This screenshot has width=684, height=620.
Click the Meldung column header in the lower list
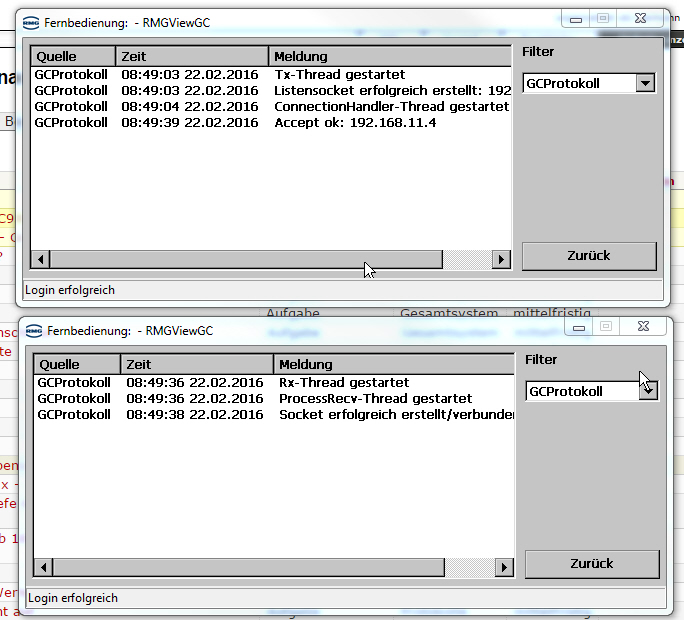[395, 364]
